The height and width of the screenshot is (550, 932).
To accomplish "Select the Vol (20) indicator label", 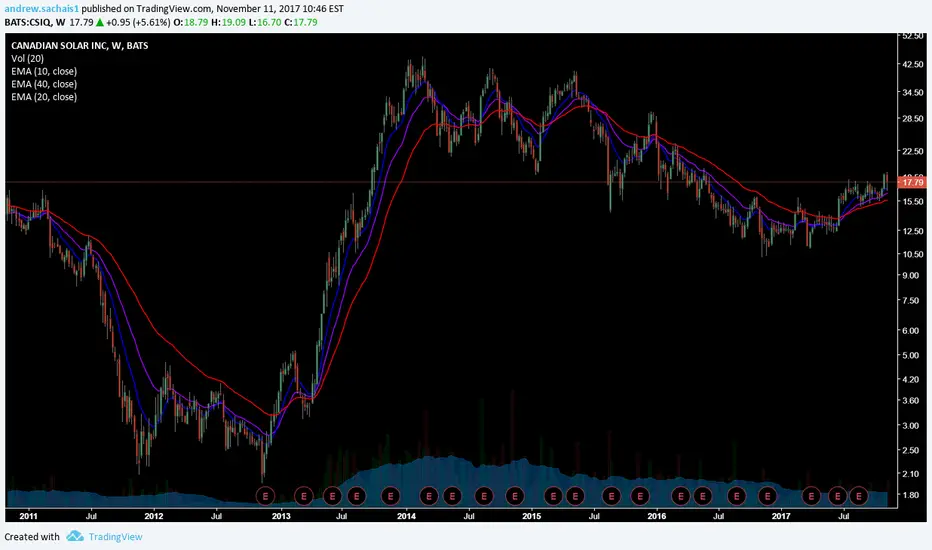I will [x=27, y=58].
